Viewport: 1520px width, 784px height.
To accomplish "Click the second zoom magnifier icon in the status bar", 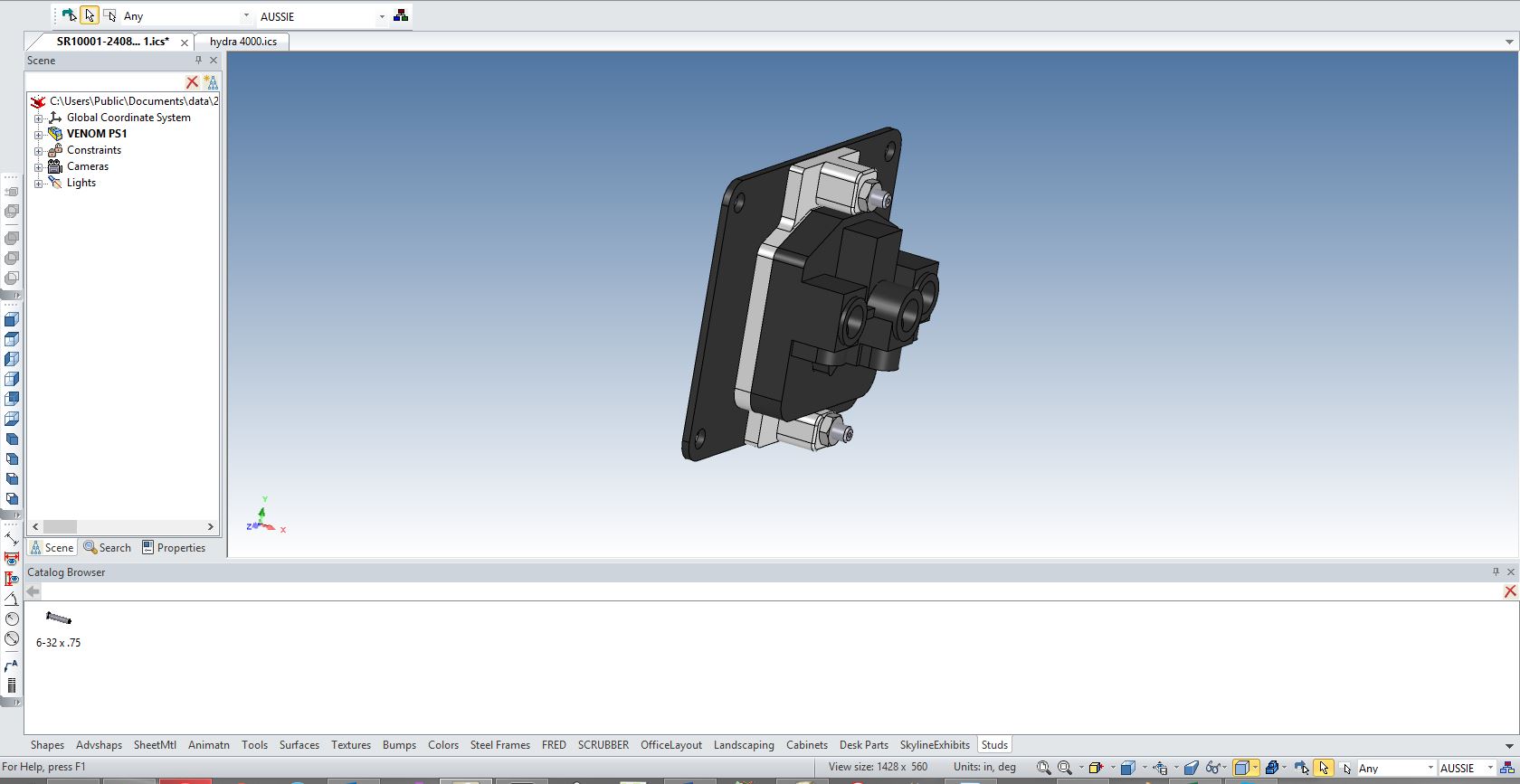I will click(x=1065, y=768).
